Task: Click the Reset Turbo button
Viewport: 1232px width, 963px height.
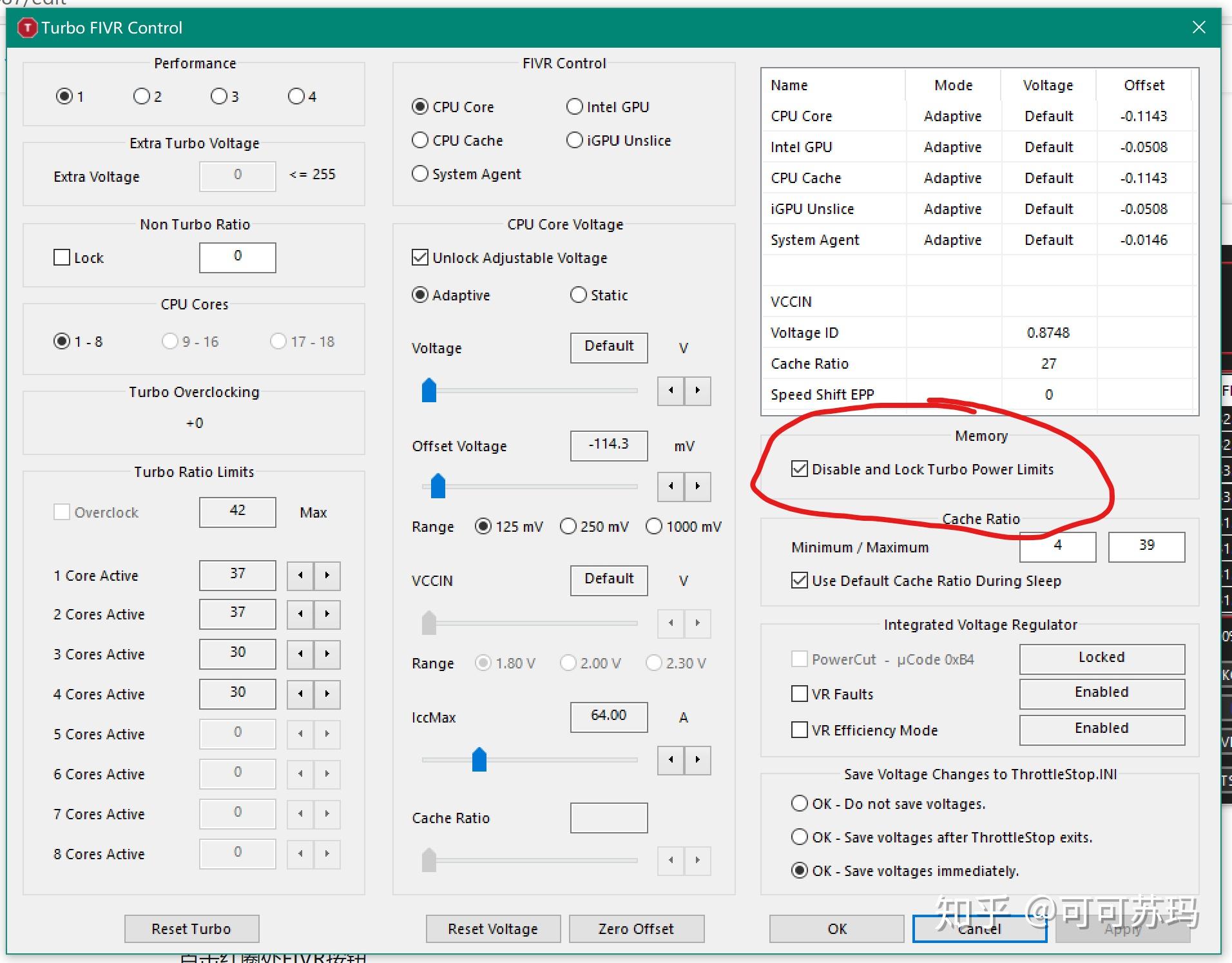Action: coord(192,929)
